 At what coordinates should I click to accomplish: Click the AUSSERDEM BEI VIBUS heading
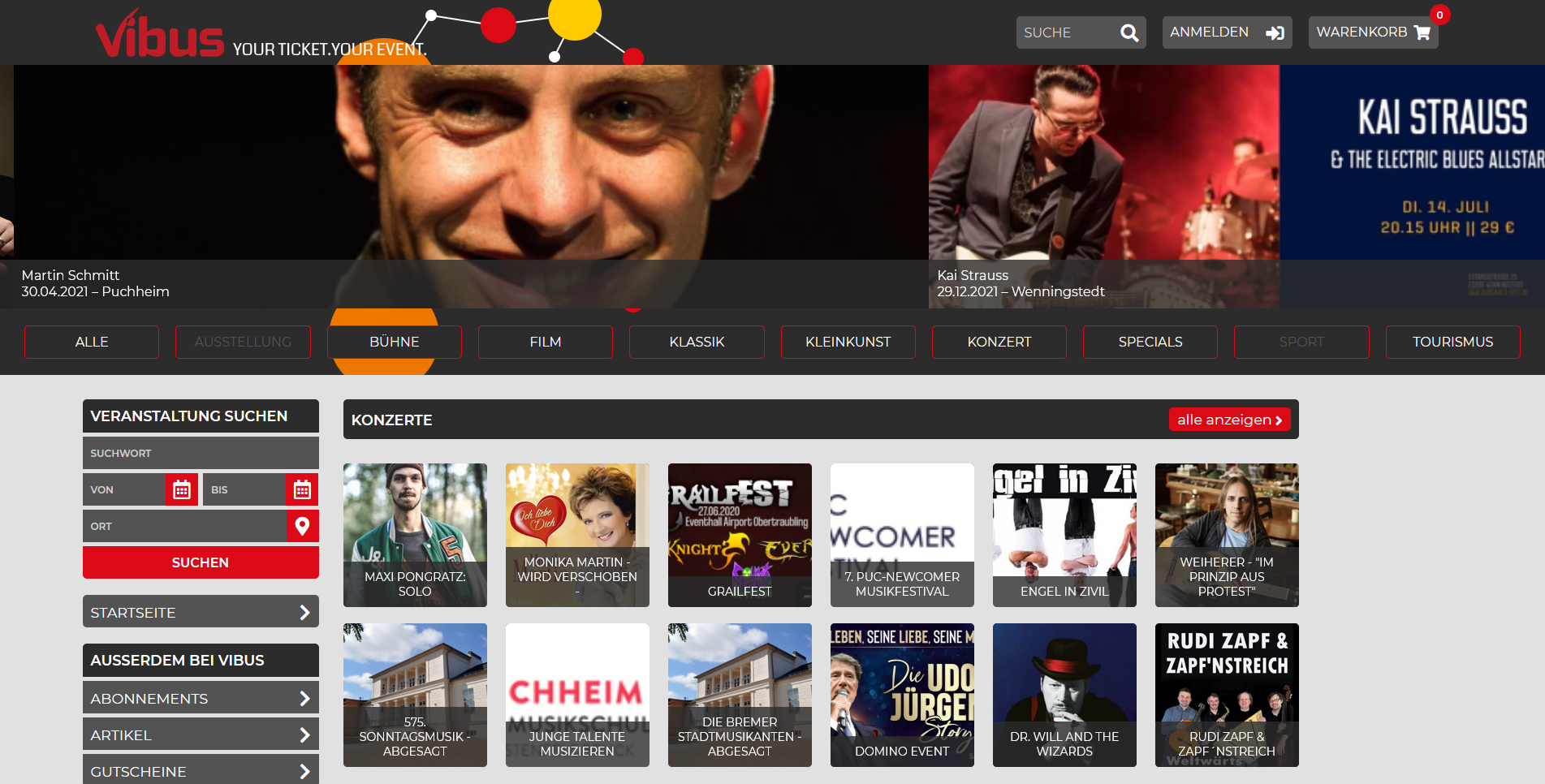click(177, 661)
